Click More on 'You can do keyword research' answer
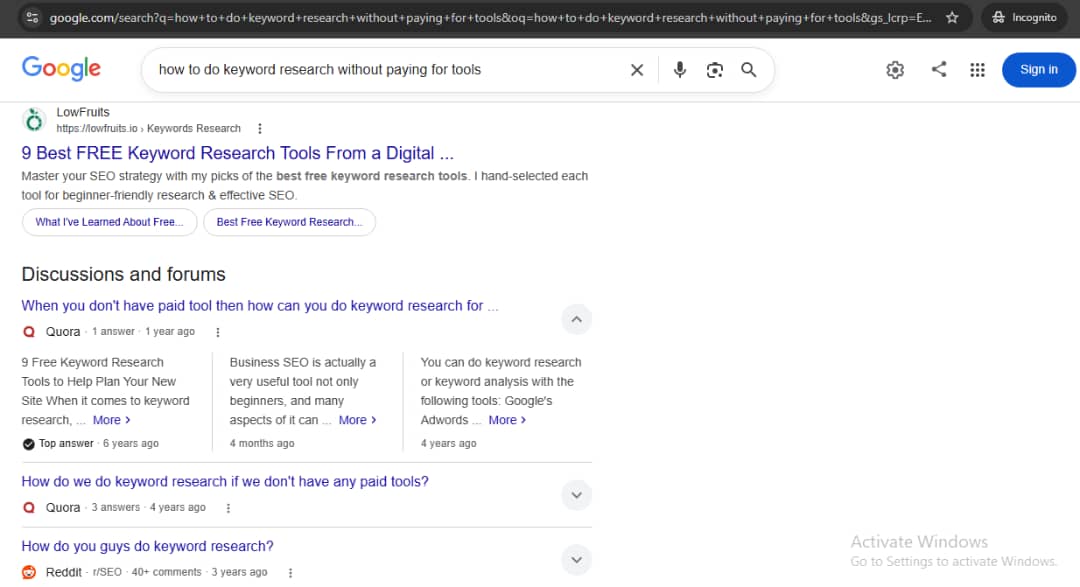The width and height of the screenshot is (1080, 587). point(508,420)
